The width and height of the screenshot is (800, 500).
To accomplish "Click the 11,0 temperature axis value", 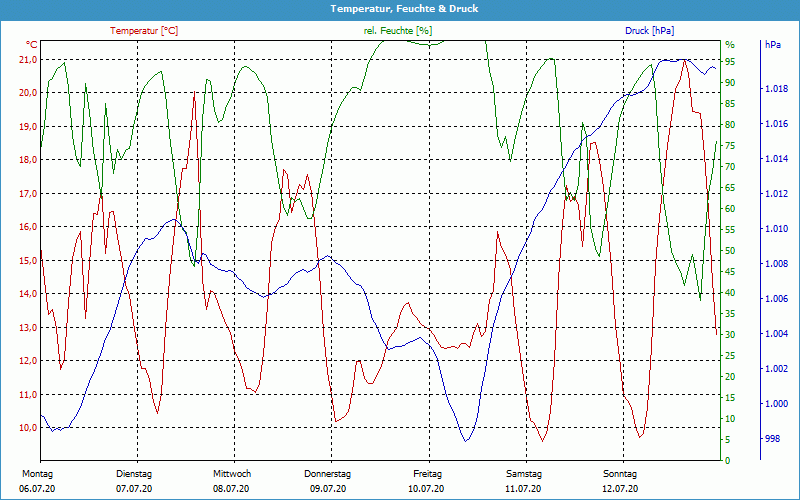I will pos(29,394).
